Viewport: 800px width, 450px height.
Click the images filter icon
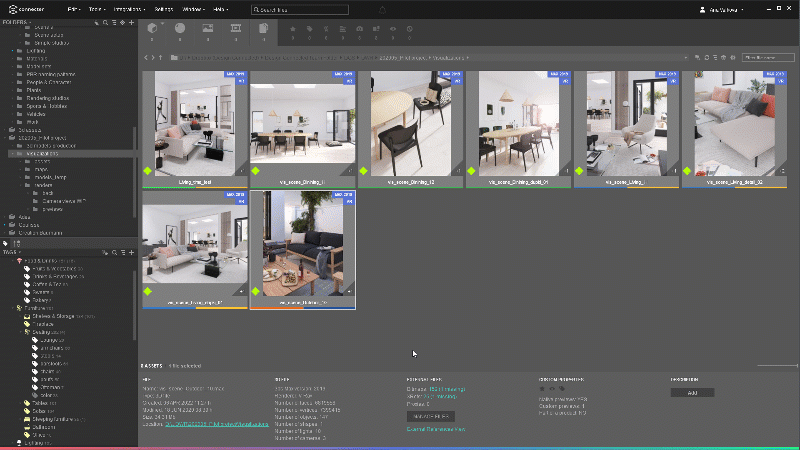[208, 28]
